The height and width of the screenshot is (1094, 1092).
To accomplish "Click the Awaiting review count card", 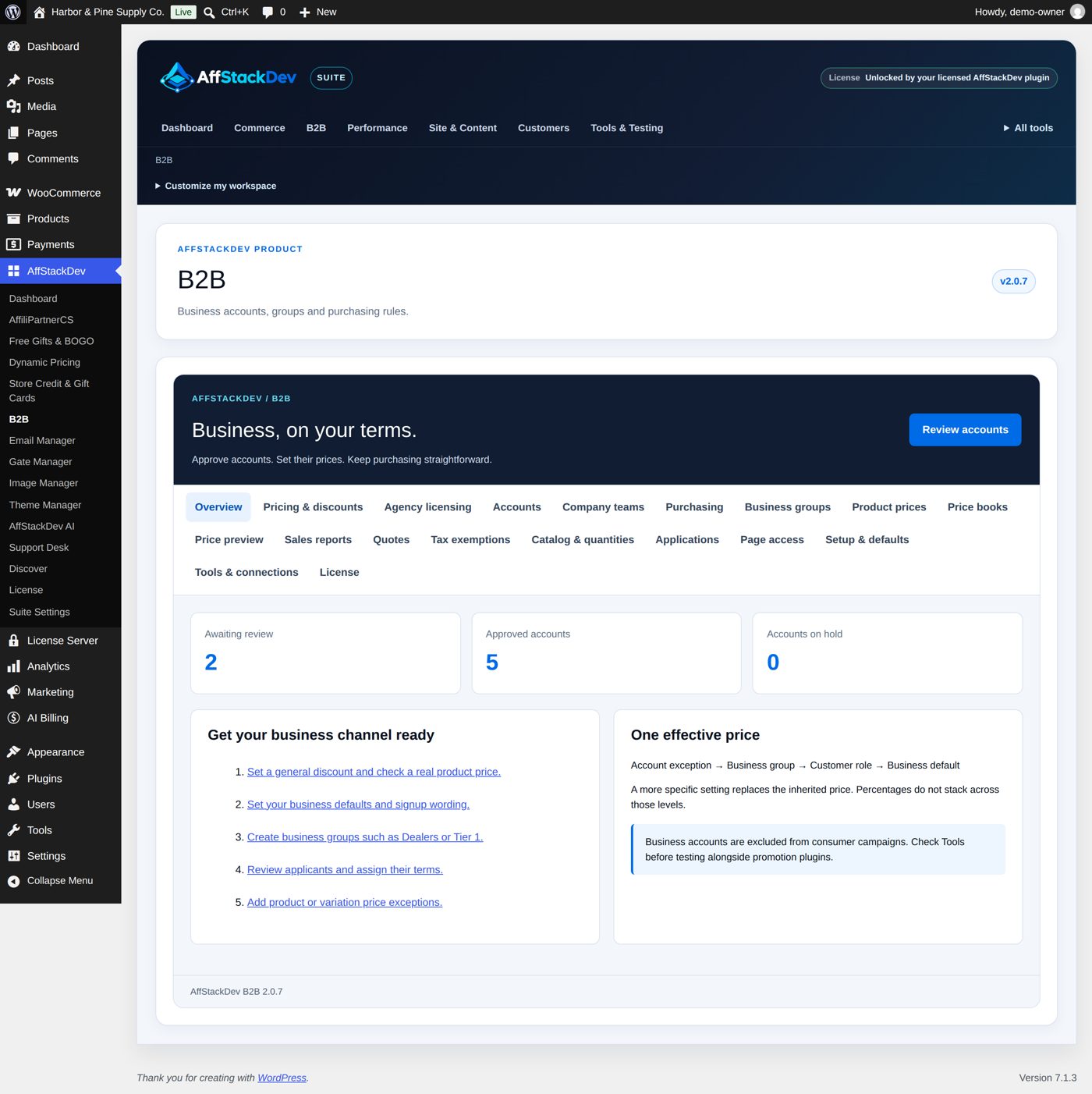I will tap(325, 653).
